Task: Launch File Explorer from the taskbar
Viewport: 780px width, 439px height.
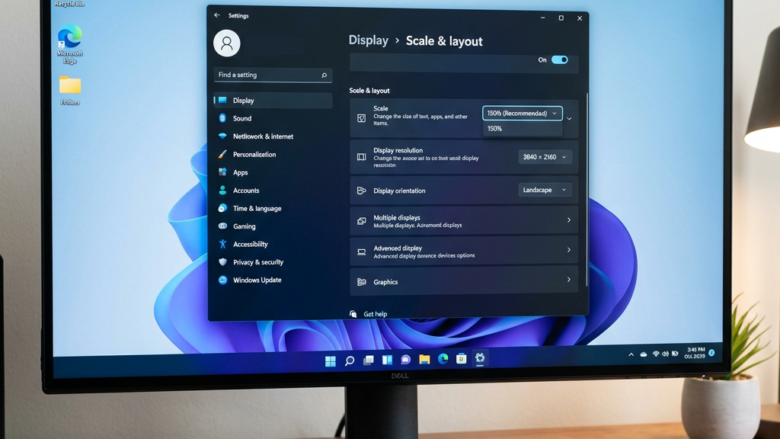Action: [x=424, y=359]
